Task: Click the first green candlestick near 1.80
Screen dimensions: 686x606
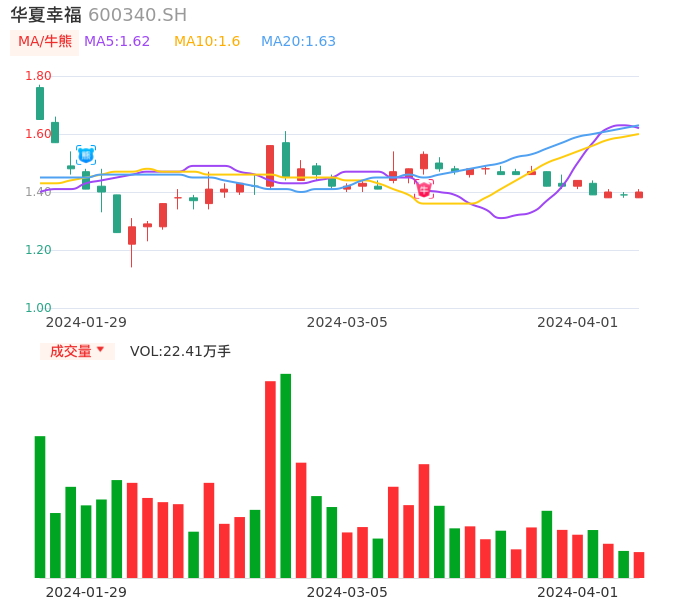Action: (40, 103)
